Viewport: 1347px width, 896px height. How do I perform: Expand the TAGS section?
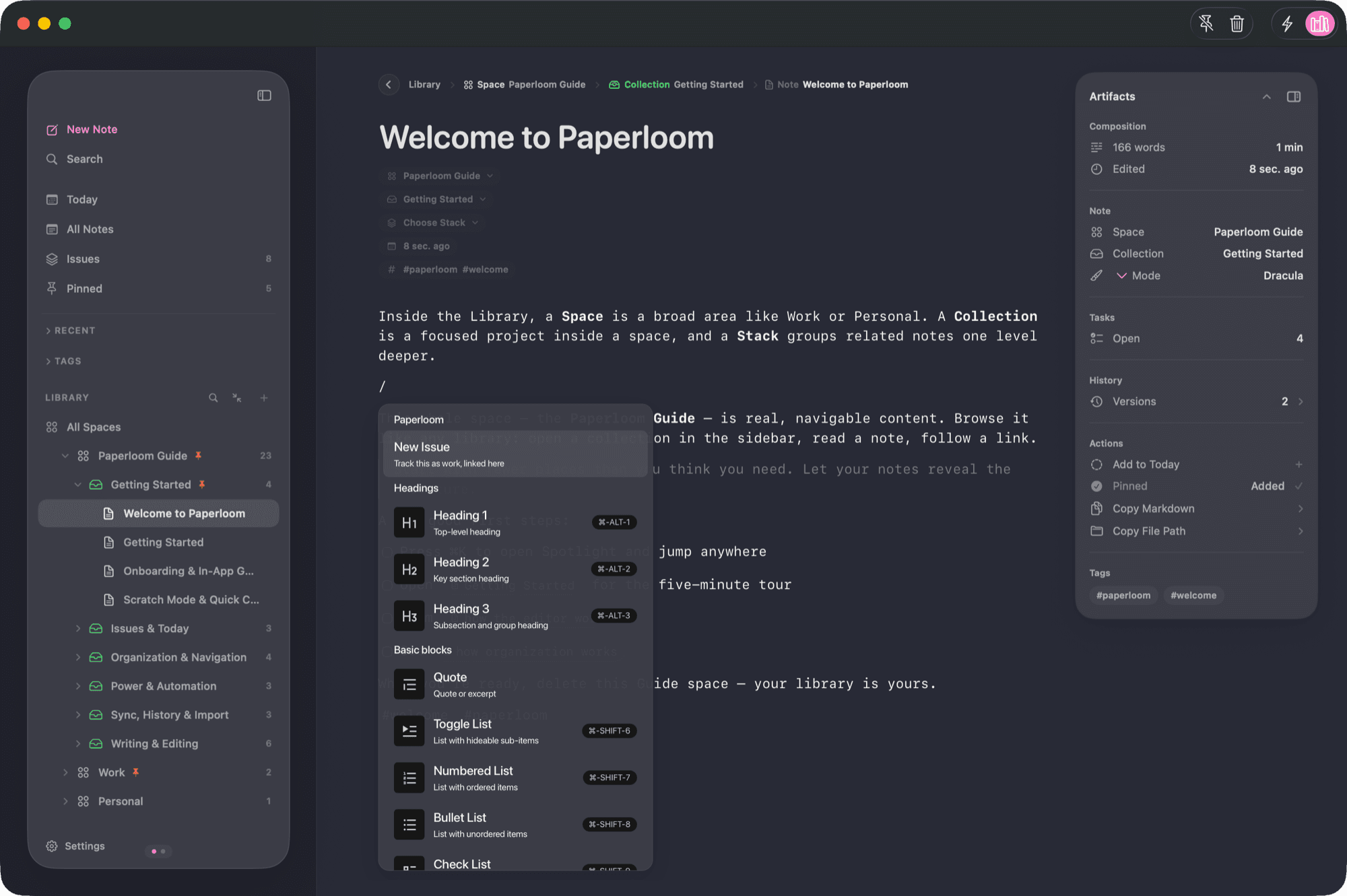63,361
